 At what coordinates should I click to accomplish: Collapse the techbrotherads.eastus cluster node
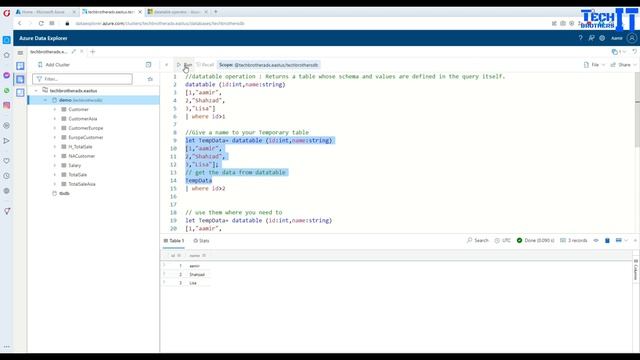point(36,91)
